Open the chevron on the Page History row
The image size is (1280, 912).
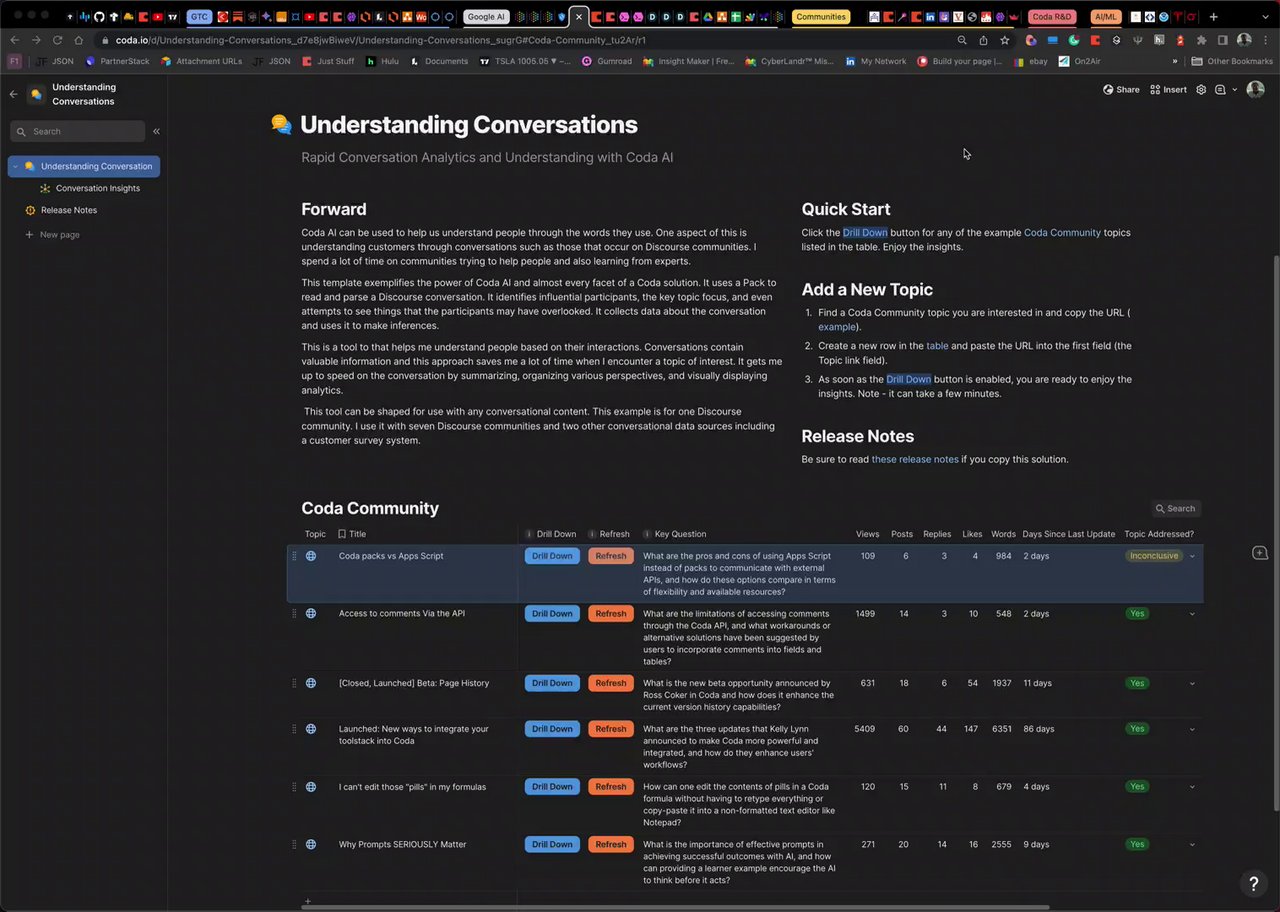[x=1192, y=684]
